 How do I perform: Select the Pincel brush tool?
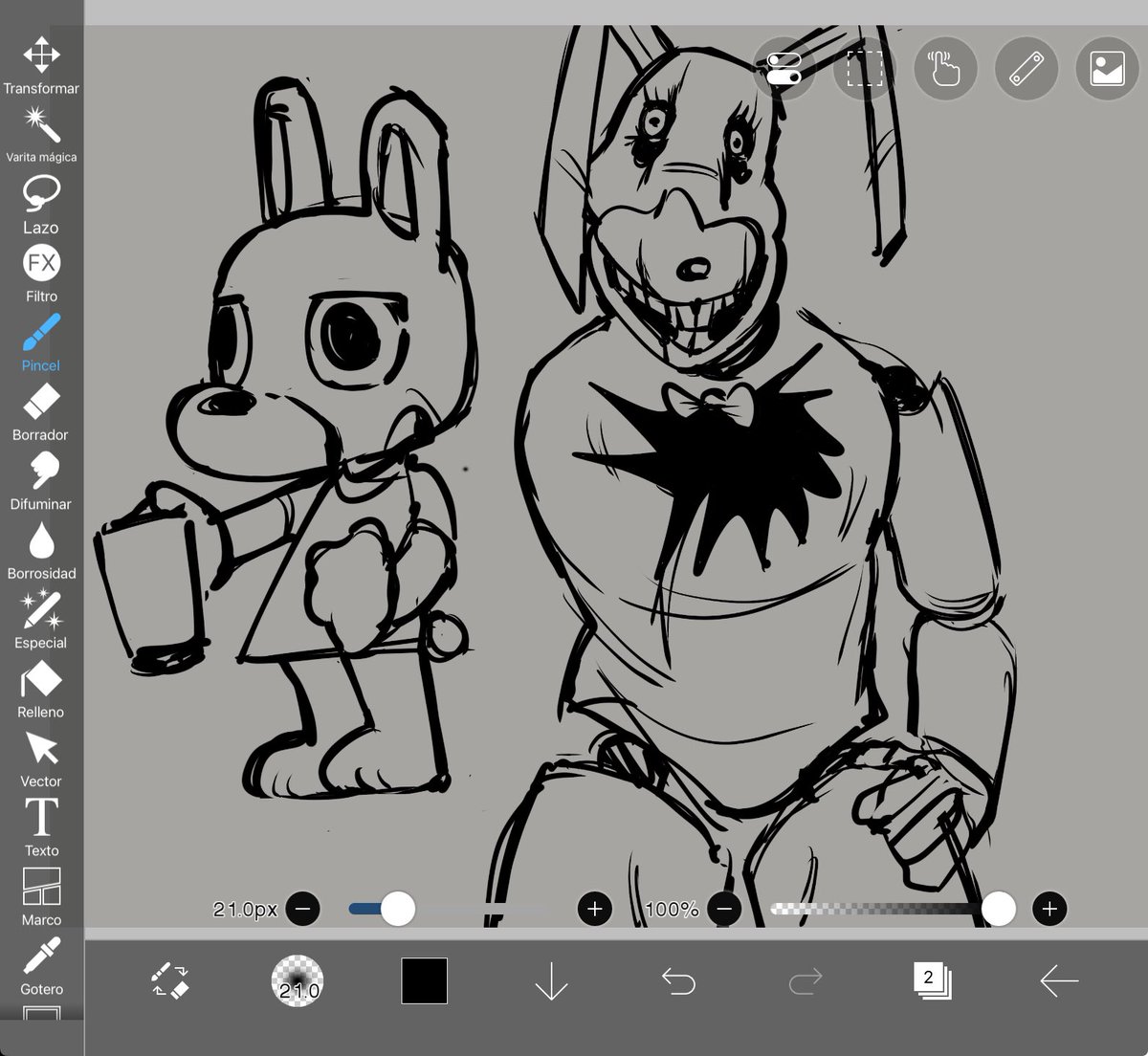coord(41,342)
